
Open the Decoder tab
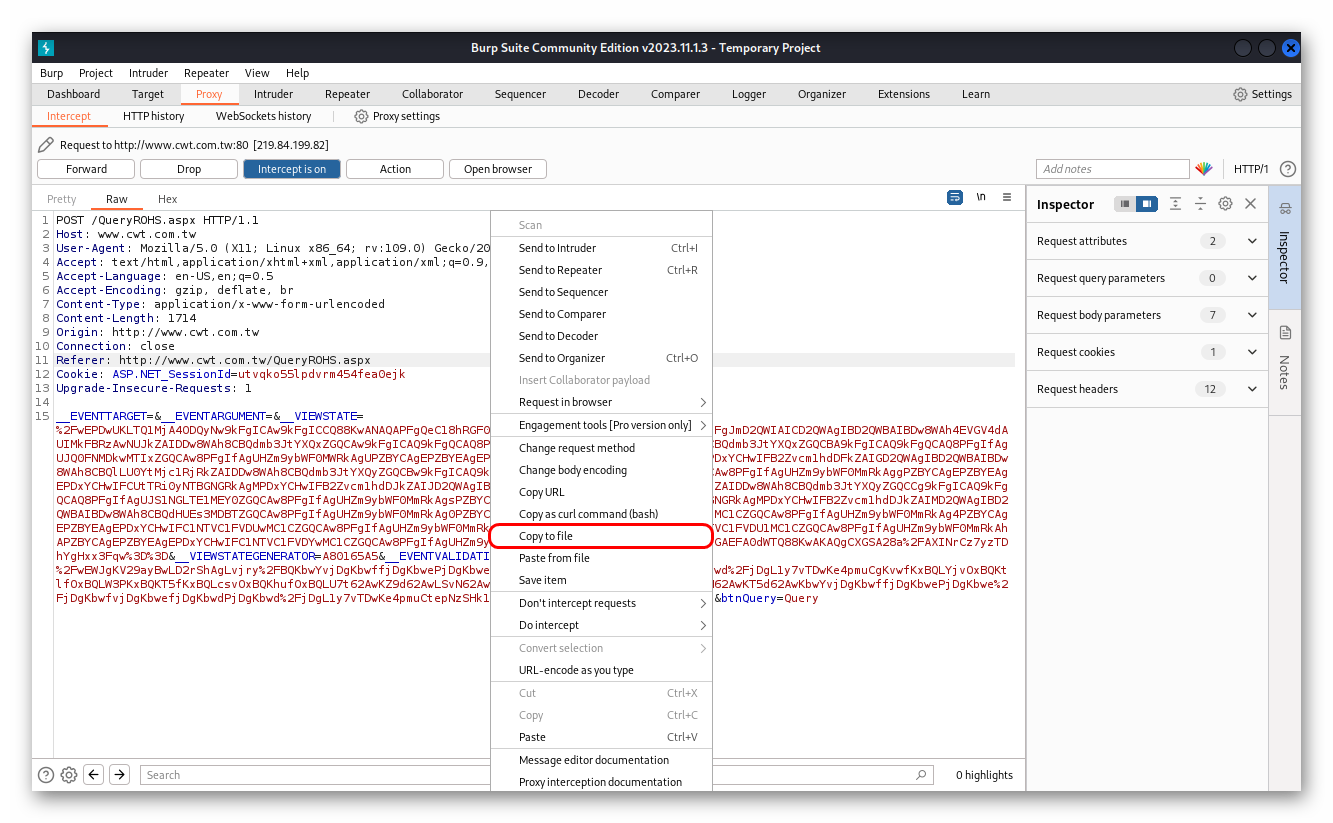coord(598,94)
